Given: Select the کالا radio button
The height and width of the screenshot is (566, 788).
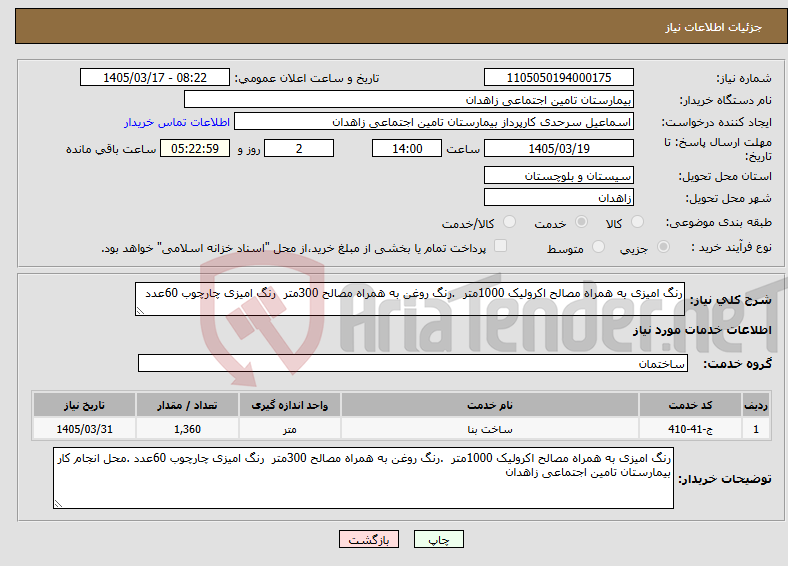Looking at the screenshot, I should pyautogui.click(x=637, y=222).
